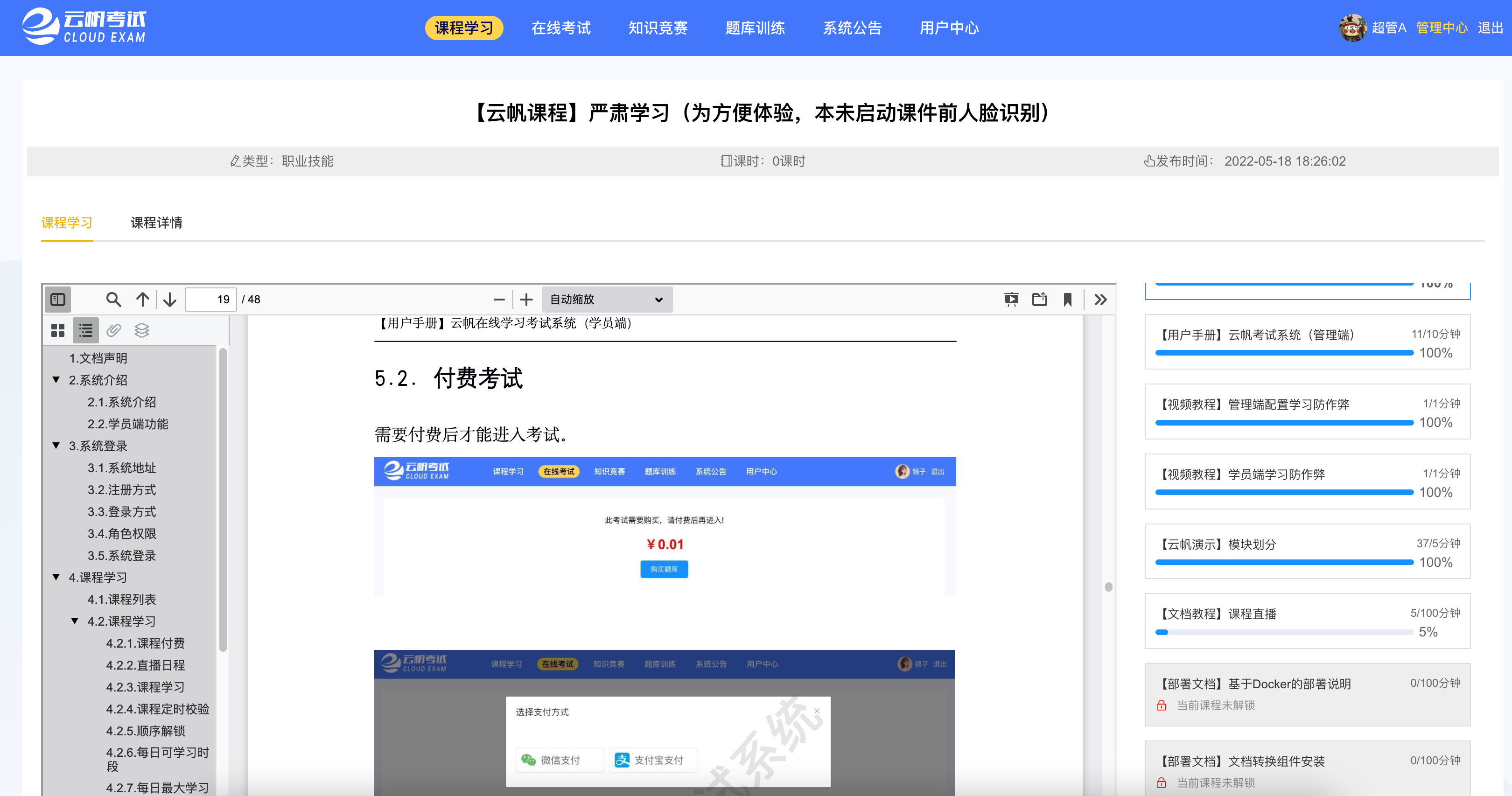Open outline item 3.2.注册方式
Screen dimensions: 1512x796
(x=121, y=489)
